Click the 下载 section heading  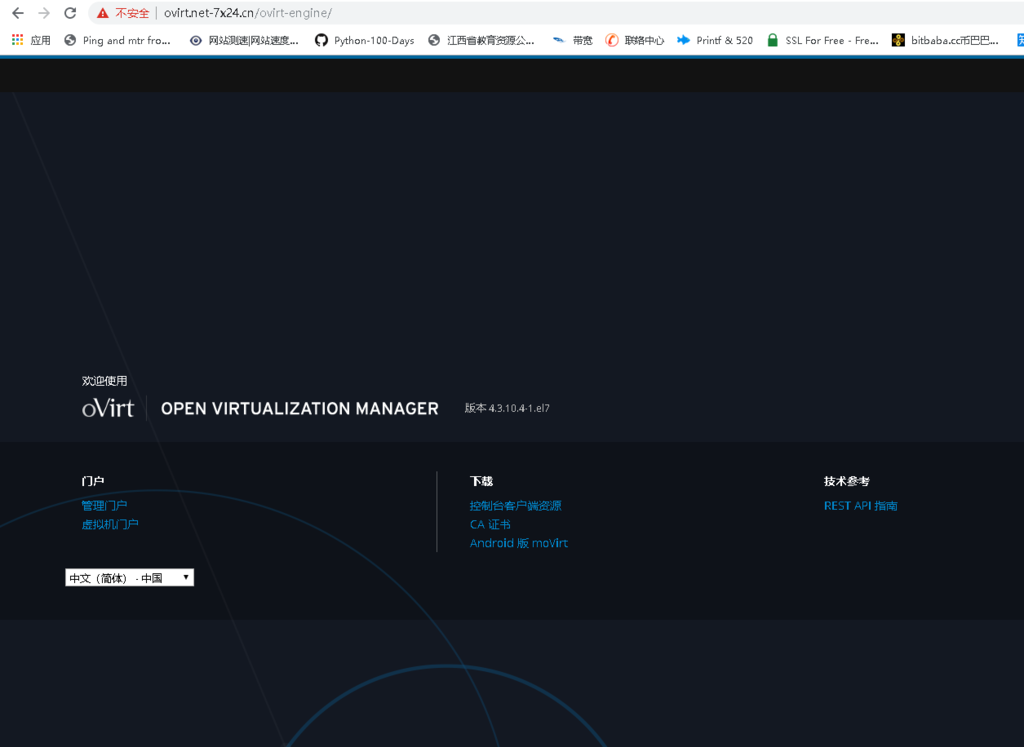click(481, 481)
